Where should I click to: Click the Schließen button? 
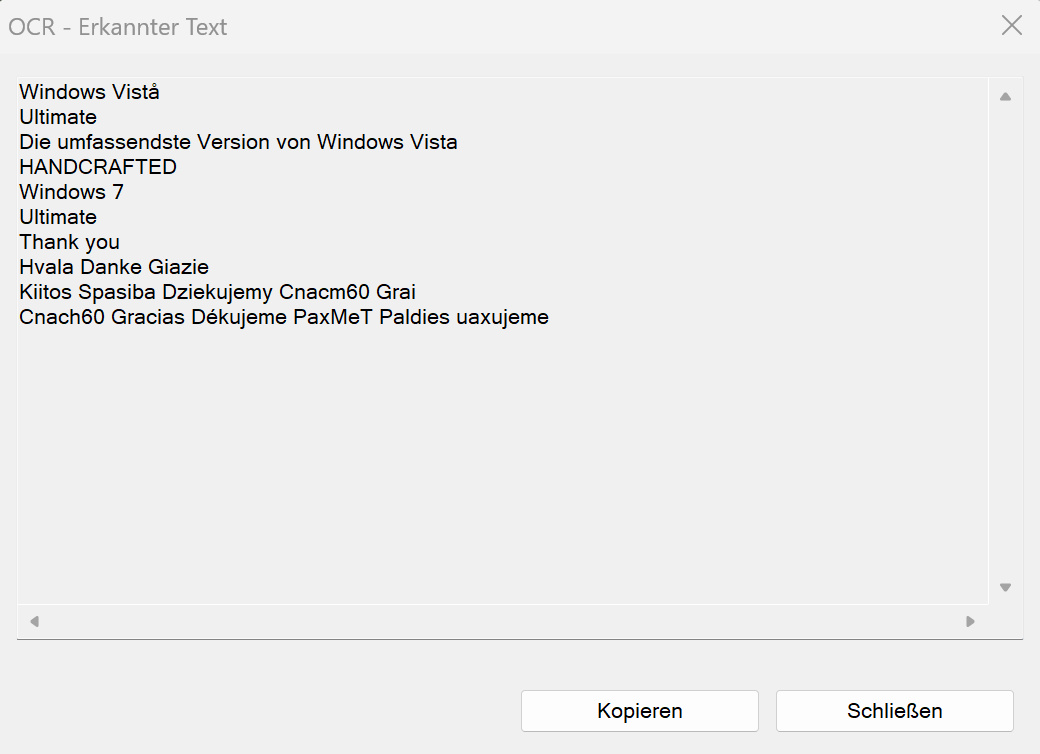894,711
